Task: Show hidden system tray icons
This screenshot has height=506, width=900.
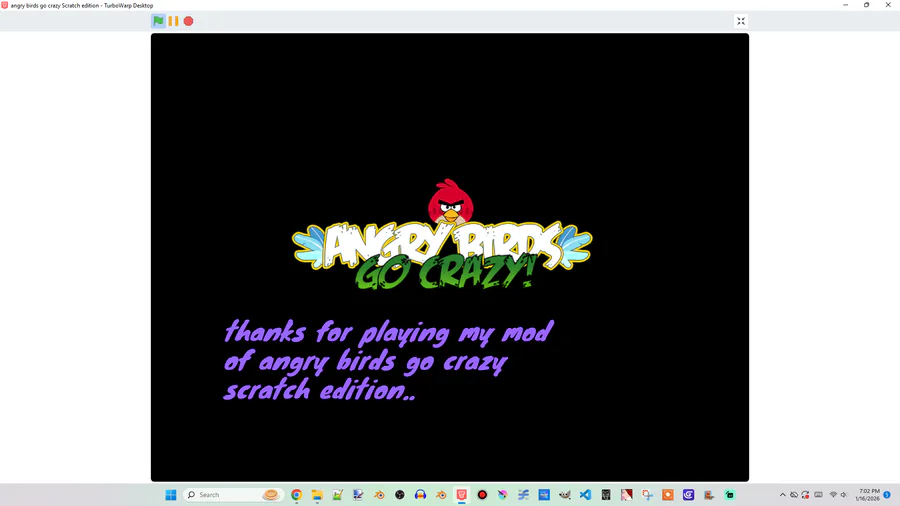Action: [782, 495]
